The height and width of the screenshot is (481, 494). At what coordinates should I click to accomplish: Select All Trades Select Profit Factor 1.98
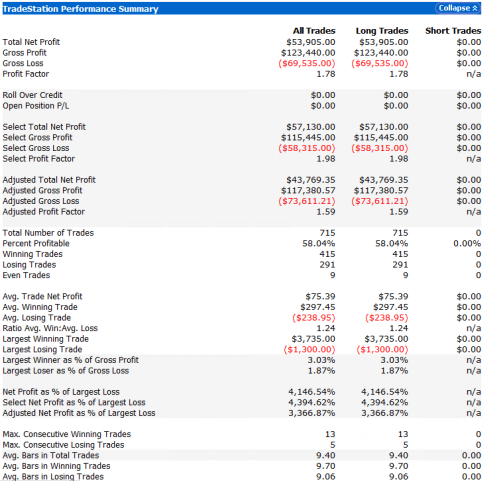tap(326, 159)
